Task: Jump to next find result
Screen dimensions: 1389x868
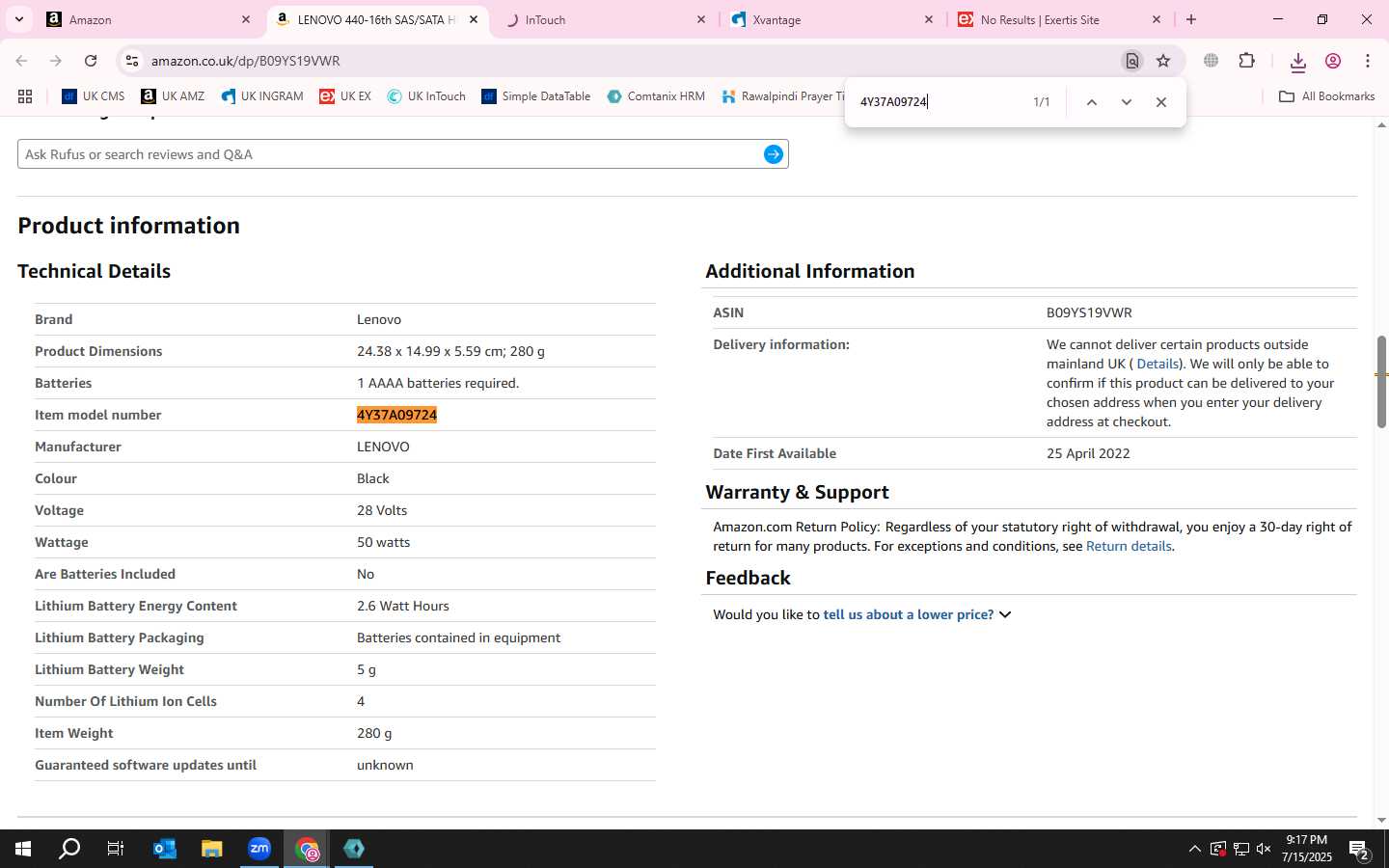Action: 1126,102
